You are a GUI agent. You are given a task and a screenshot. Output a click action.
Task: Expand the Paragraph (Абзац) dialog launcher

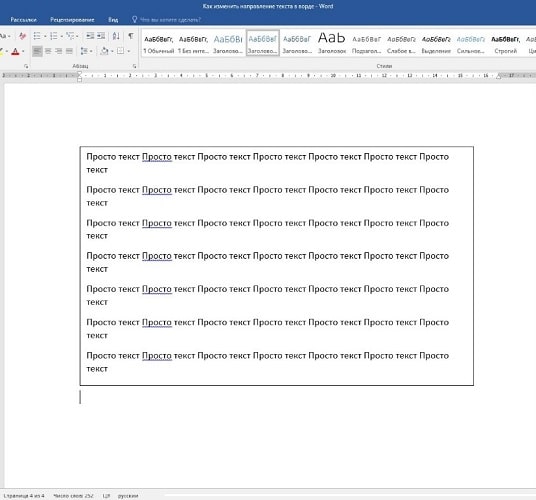pos(134,66)
